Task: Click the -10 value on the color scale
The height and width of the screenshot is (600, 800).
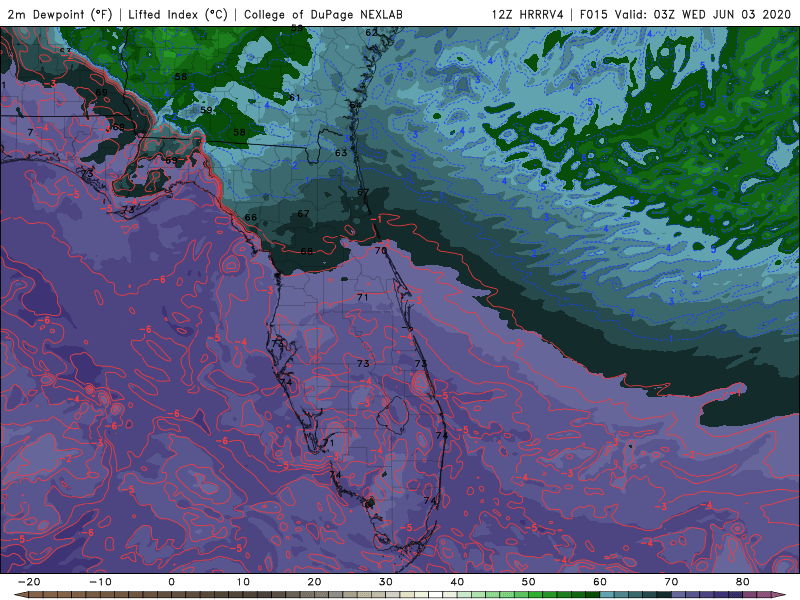Action: pyautogui.click(x=100, y=582)
